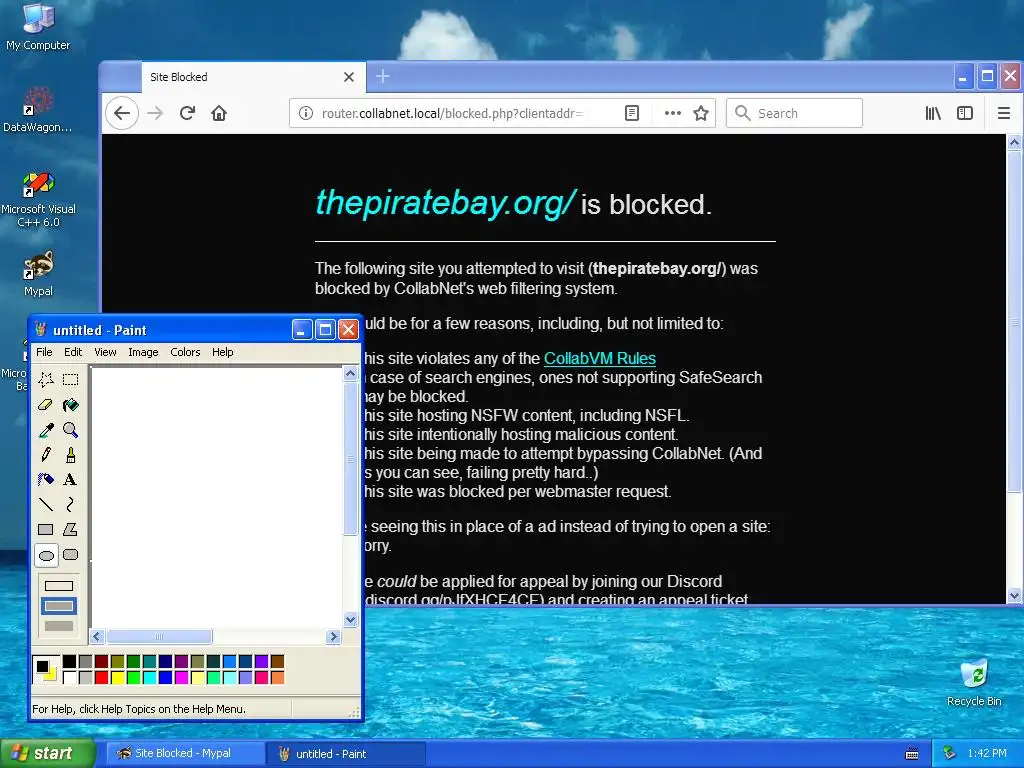Viewport: 1024px width, 768px height.
Task: Select the Recycle Bin desktop icon
Action: [x=974, y=682]
